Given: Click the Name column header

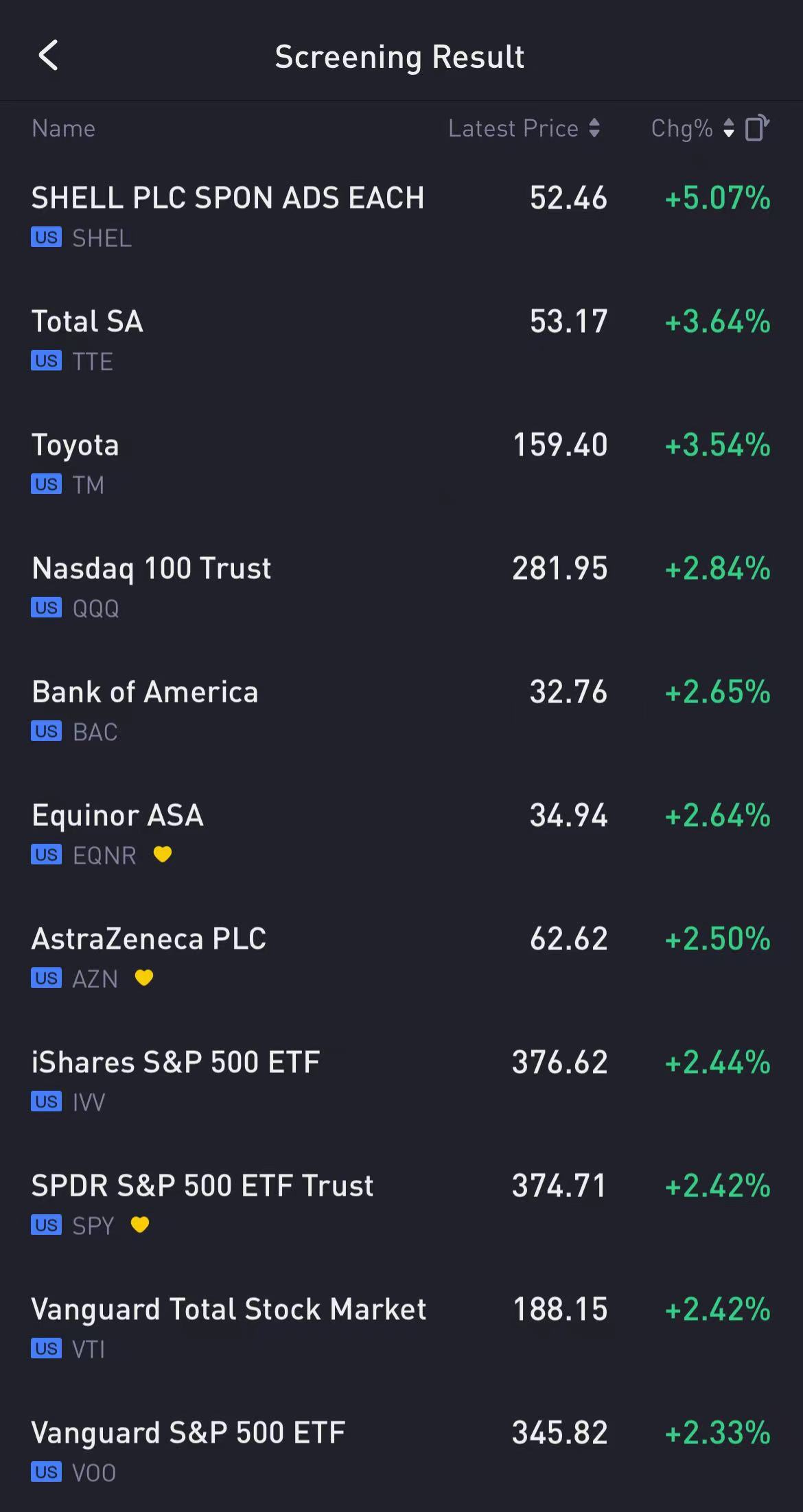Looking at the screenshot, I should pos(64,128).
